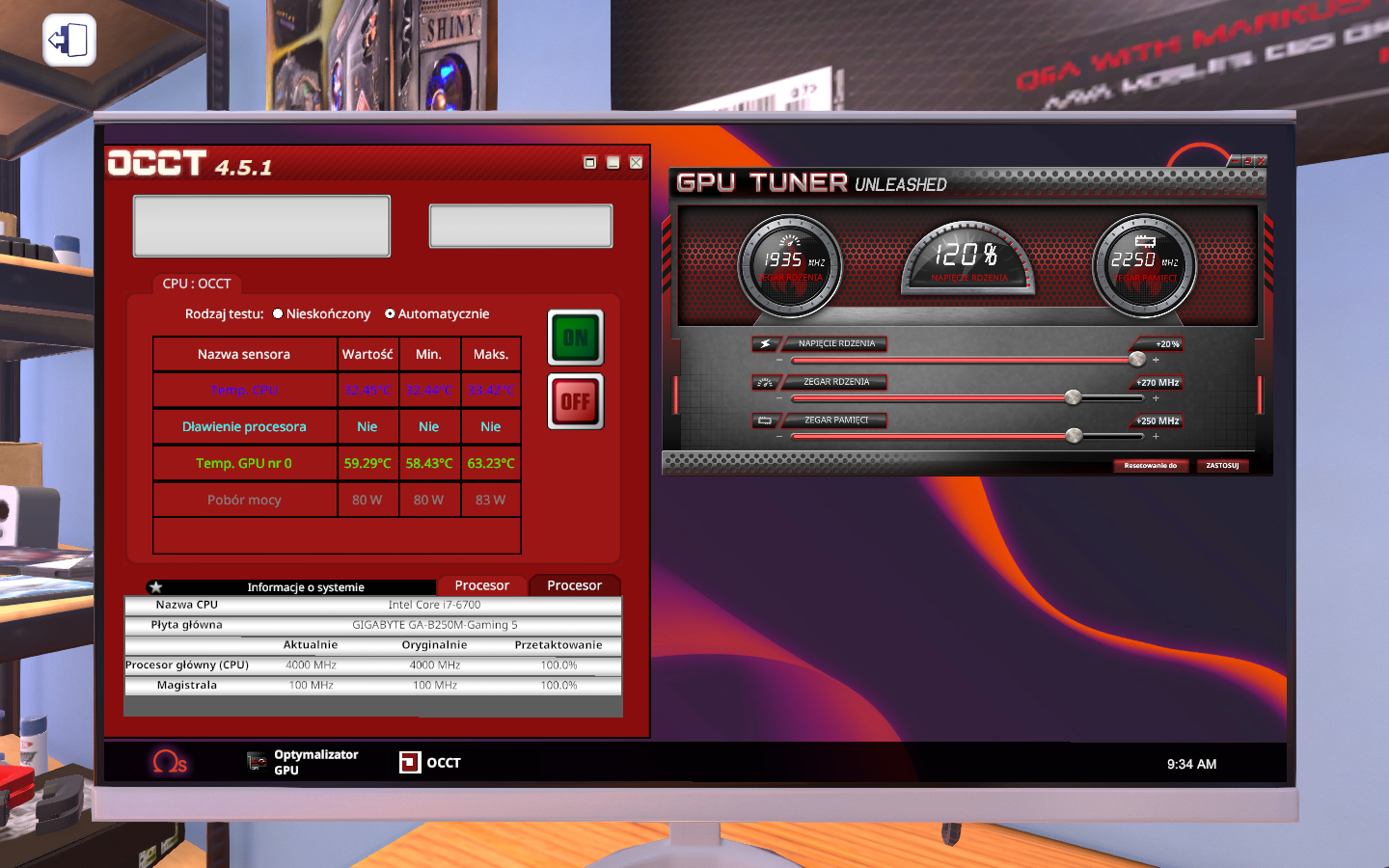
Task: Select the CPU : OCCT tab
Action: (x=197, y=284)
